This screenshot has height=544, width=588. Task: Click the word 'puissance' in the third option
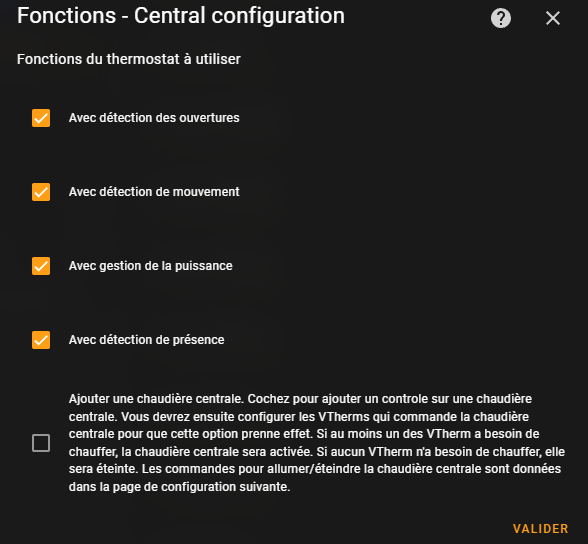click(x=204, y=266)
